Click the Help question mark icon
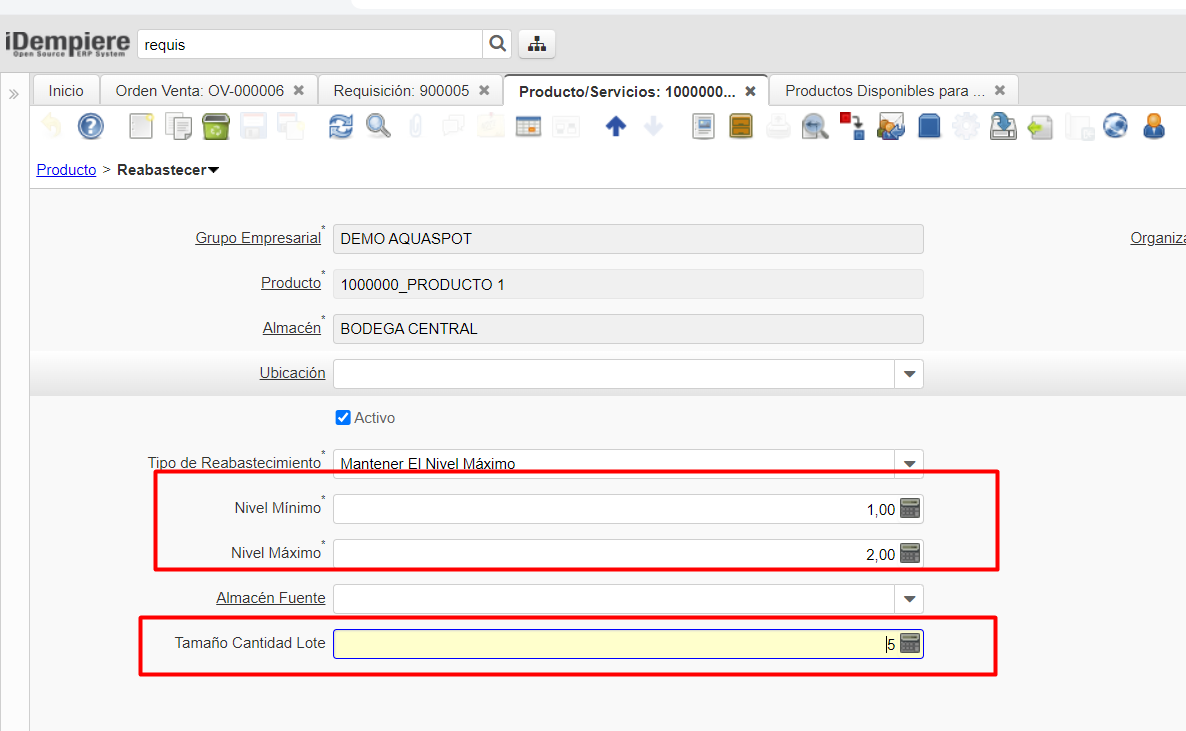1186x731 pixels. click(x=91, y=126)
